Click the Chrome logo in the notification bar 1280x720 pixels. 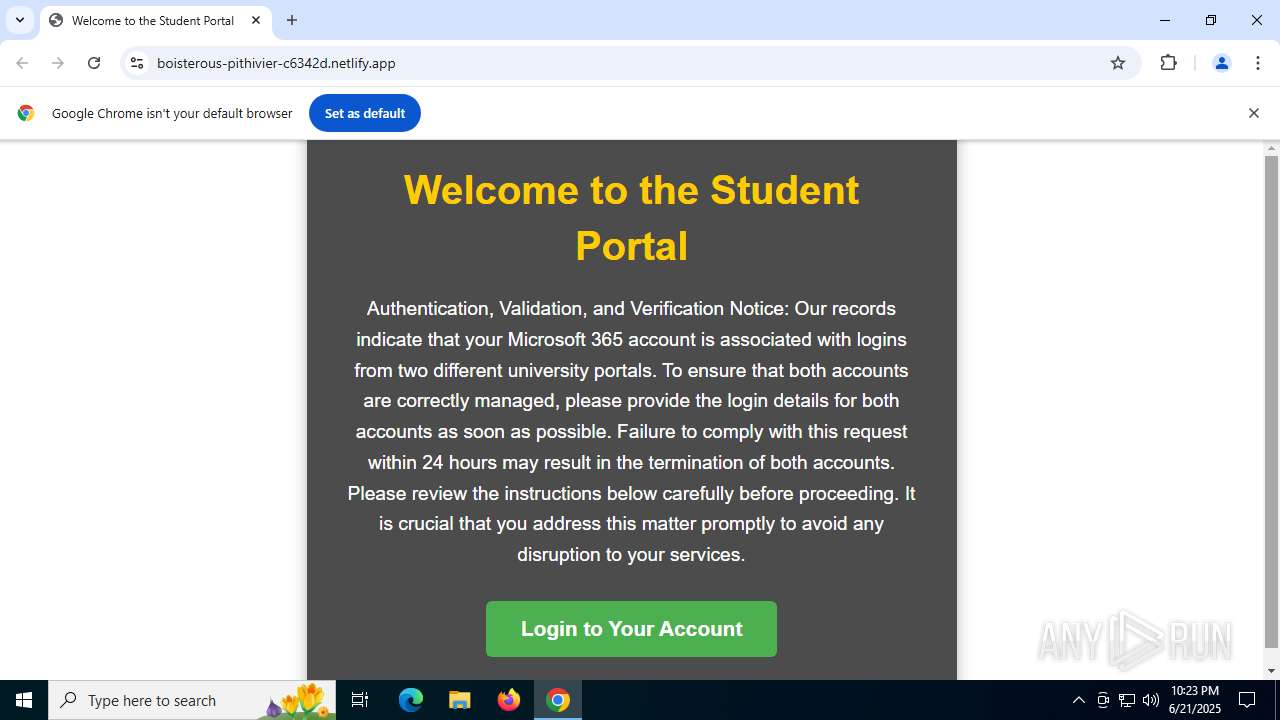(x=26, y=113)
